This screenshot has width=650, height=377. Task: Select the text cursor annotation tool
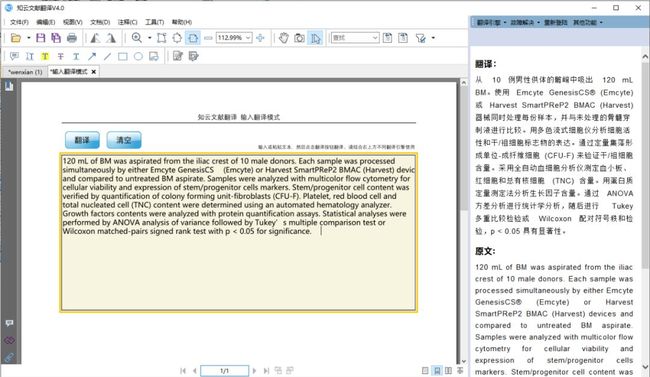(x=29, y=56)
